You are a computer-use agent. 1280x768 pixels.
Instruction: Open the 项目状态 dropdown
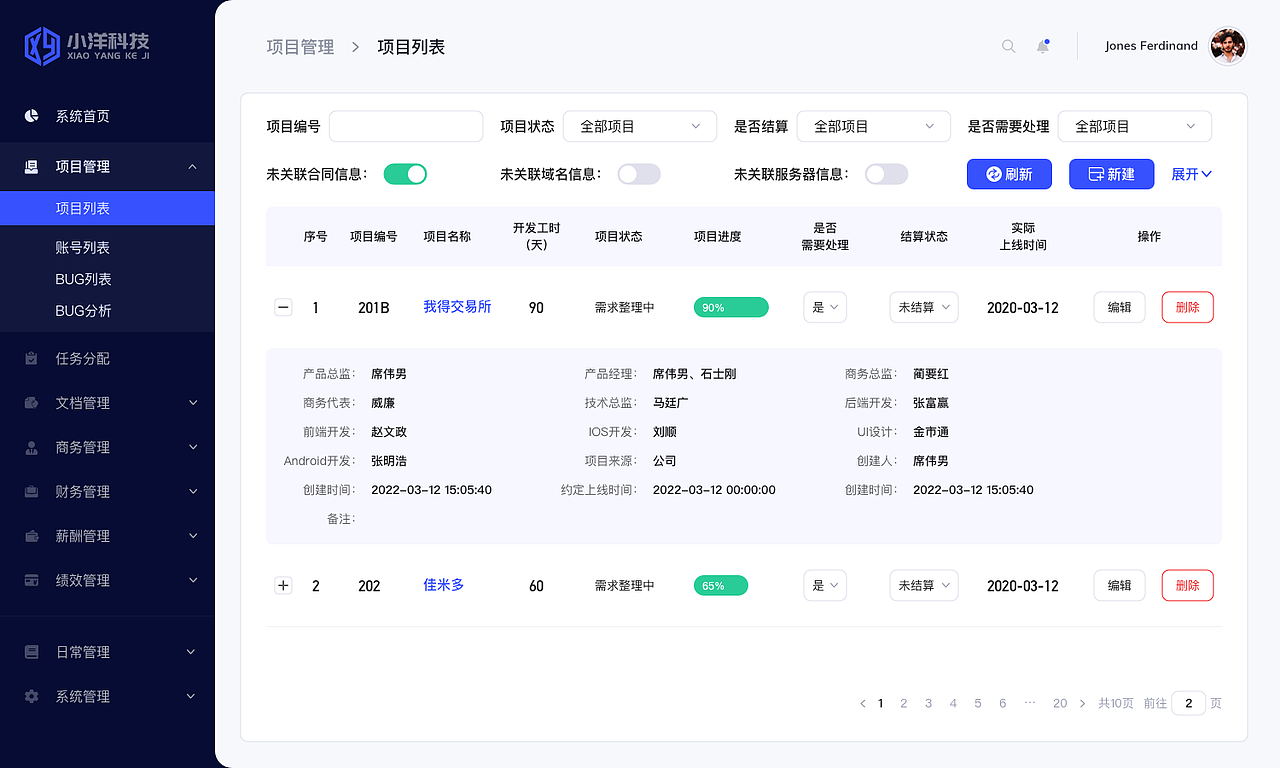(x=639, y=126)
